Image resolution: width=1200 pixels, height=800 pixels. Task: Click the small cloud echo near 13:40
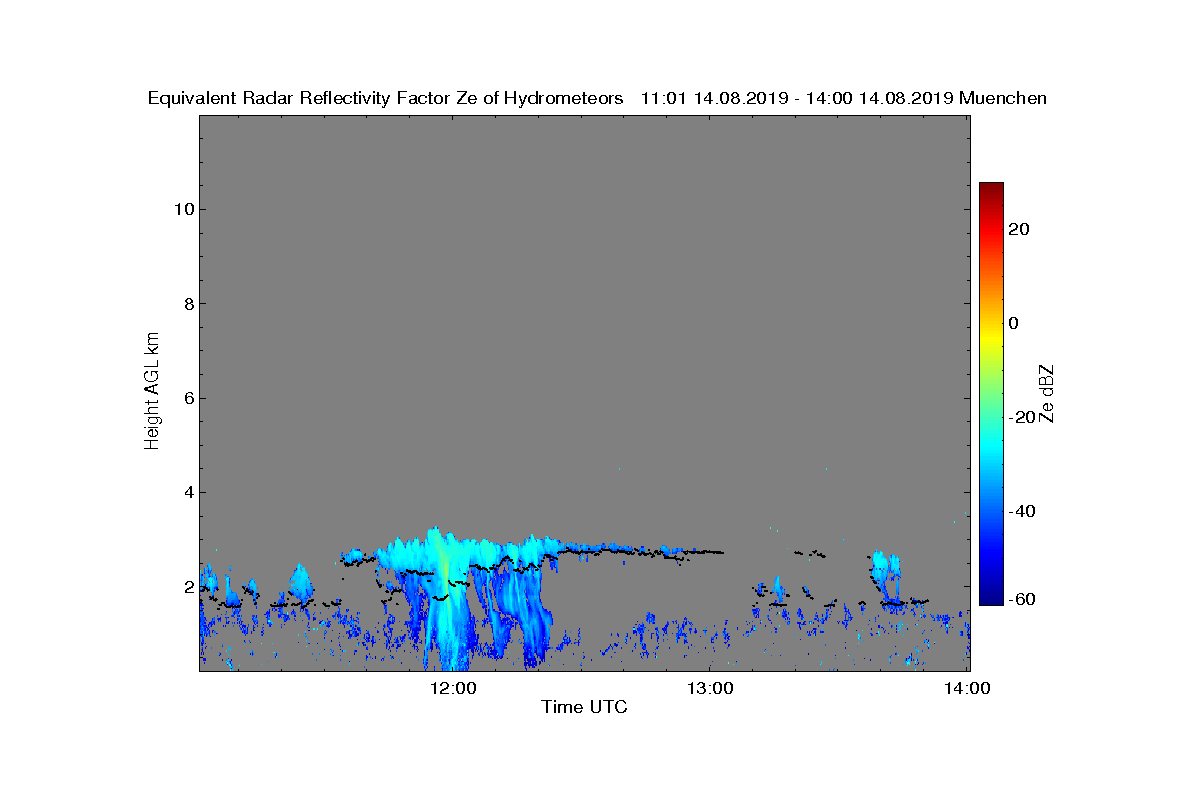click(884, 575)
